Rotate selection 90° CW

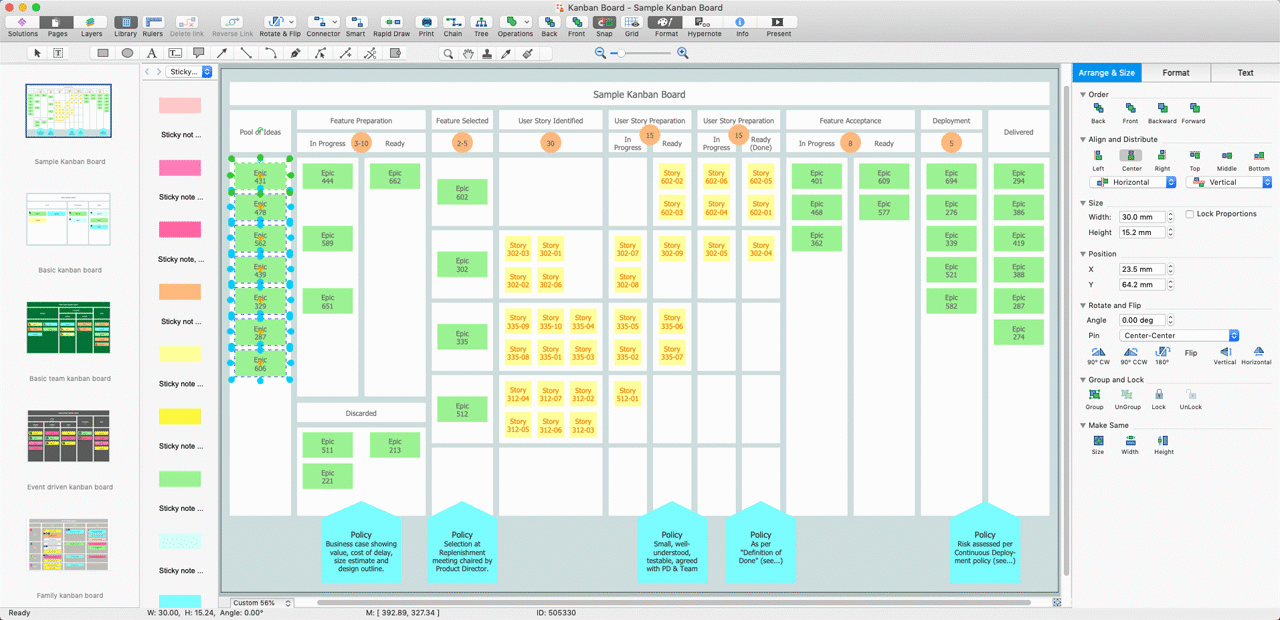click(1099, 352)
